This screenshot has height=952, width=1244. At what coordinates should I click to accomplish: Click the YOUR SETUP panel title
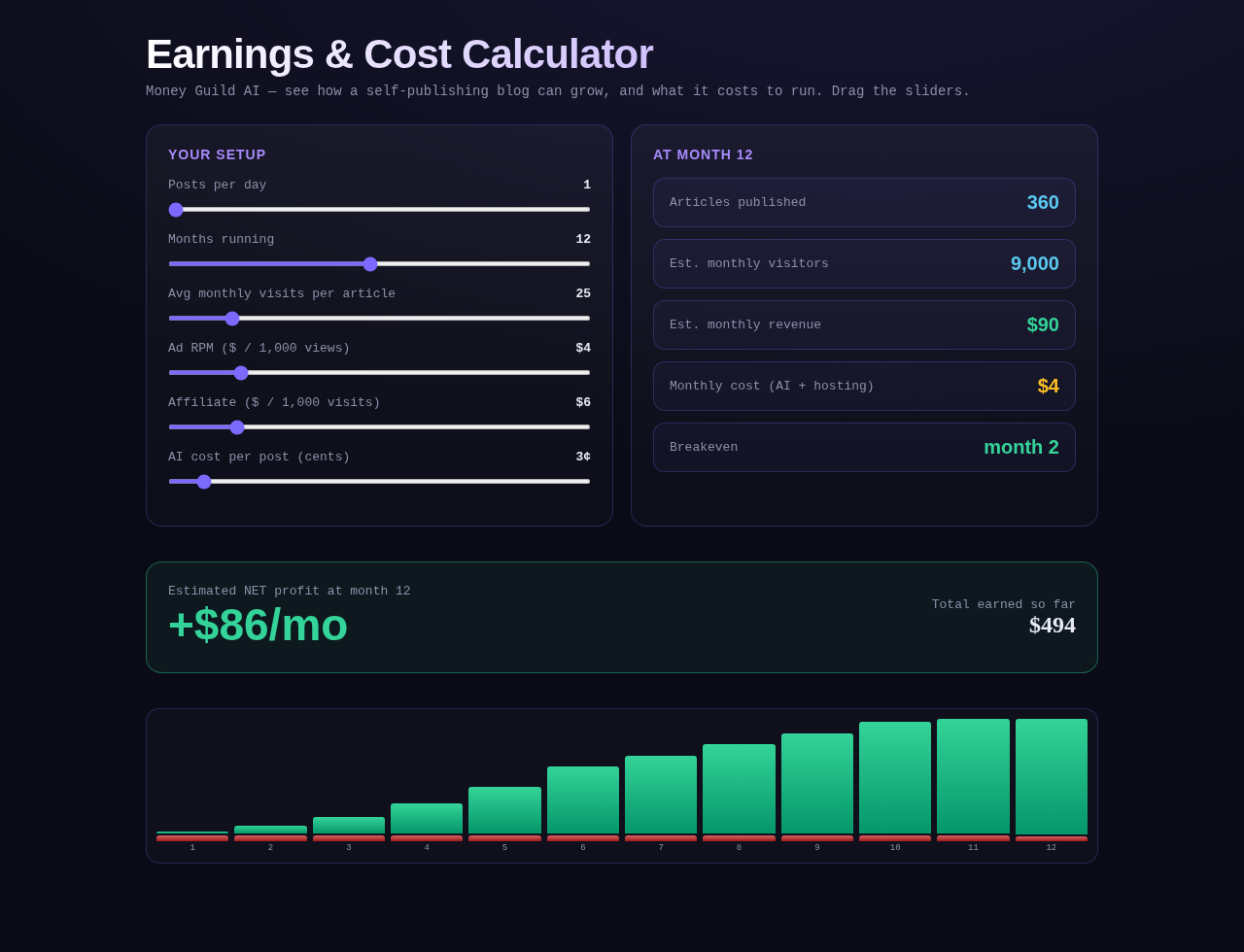point(217,154)
